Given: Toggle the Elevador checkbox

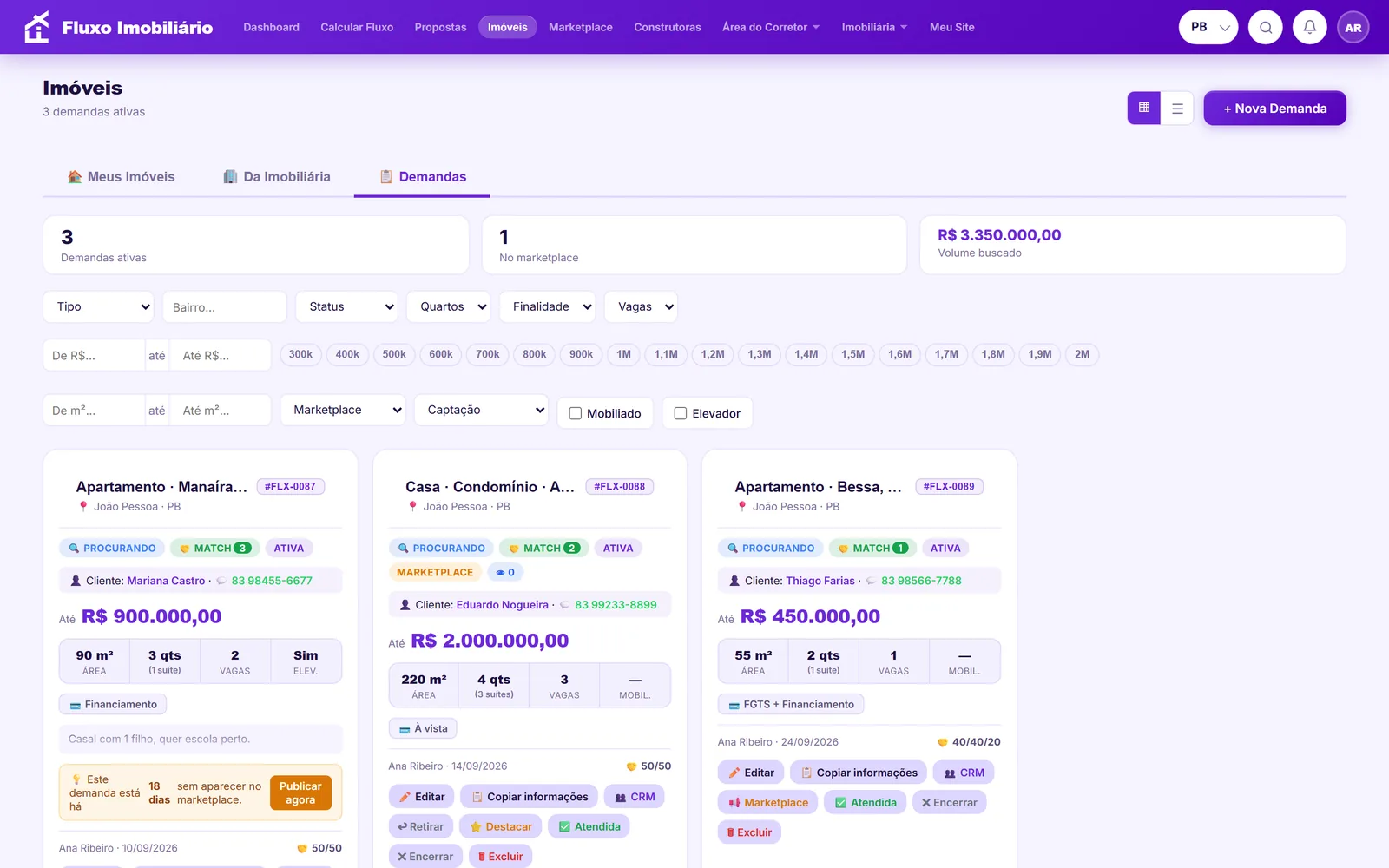Looking at the screenshot, I should (x=681, y=413).
